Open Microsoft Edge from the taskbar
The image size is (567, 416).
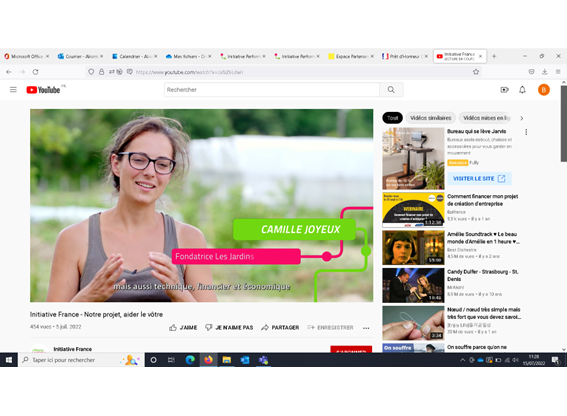coord(190,360)
